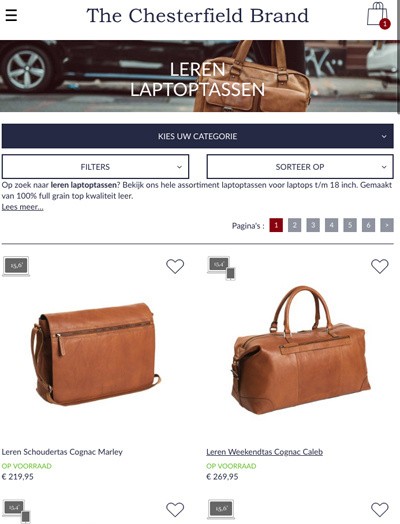This screenshot has height=524, width=400.
Task: Go to page 6 of results
Action: point(368,225)
